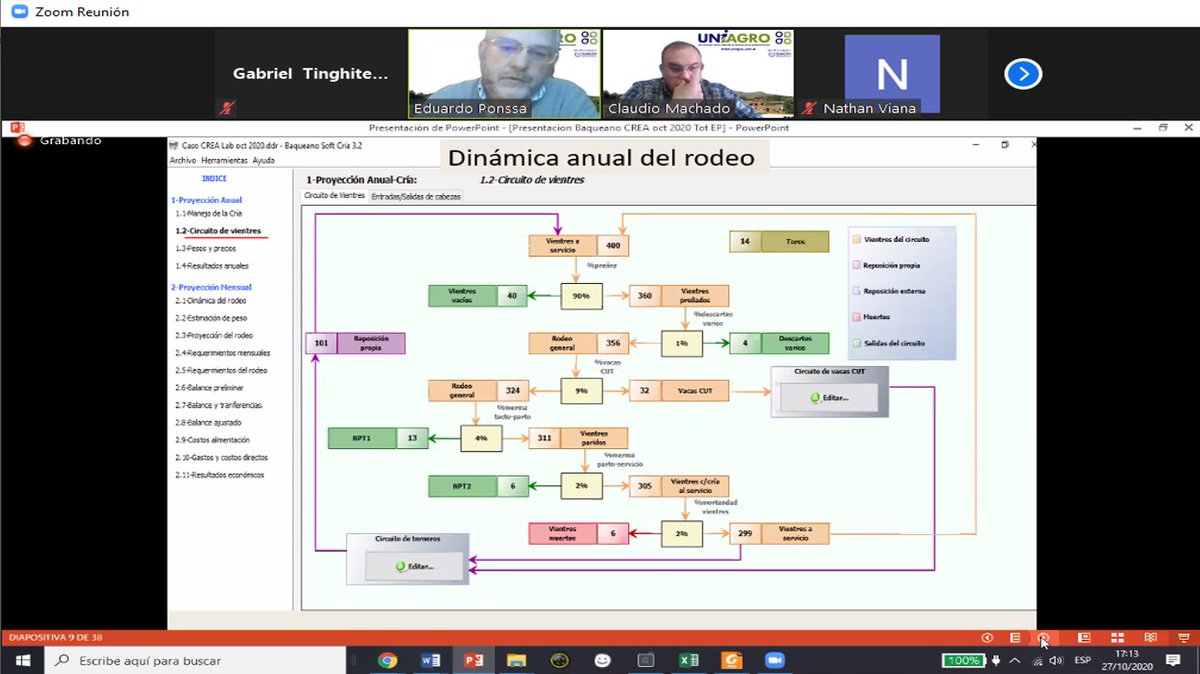Open Chrome from the taskbar

(x=387, y=660)
